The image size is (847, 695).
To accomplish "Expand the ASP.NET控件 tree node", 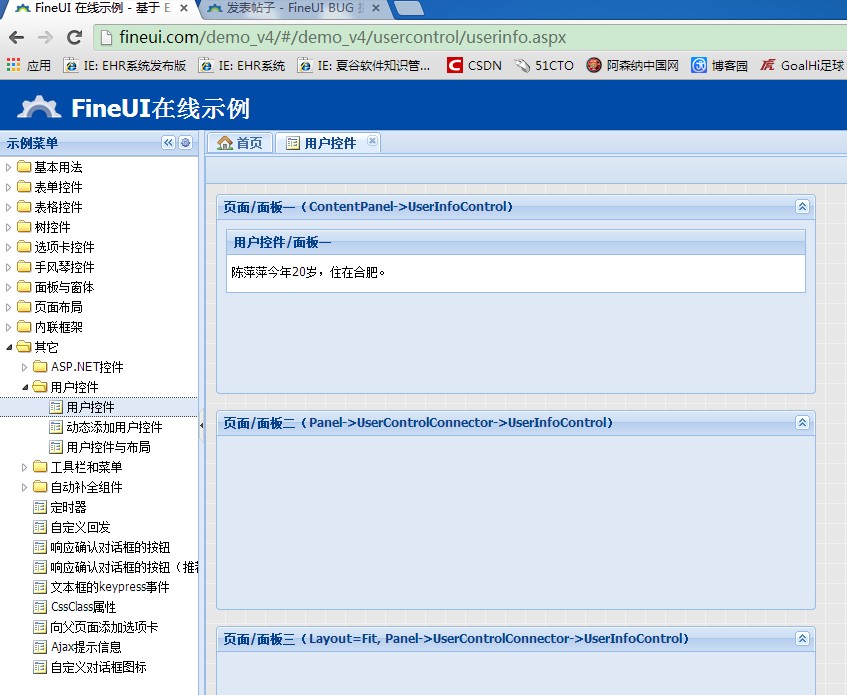I will (x=24, y=367).
